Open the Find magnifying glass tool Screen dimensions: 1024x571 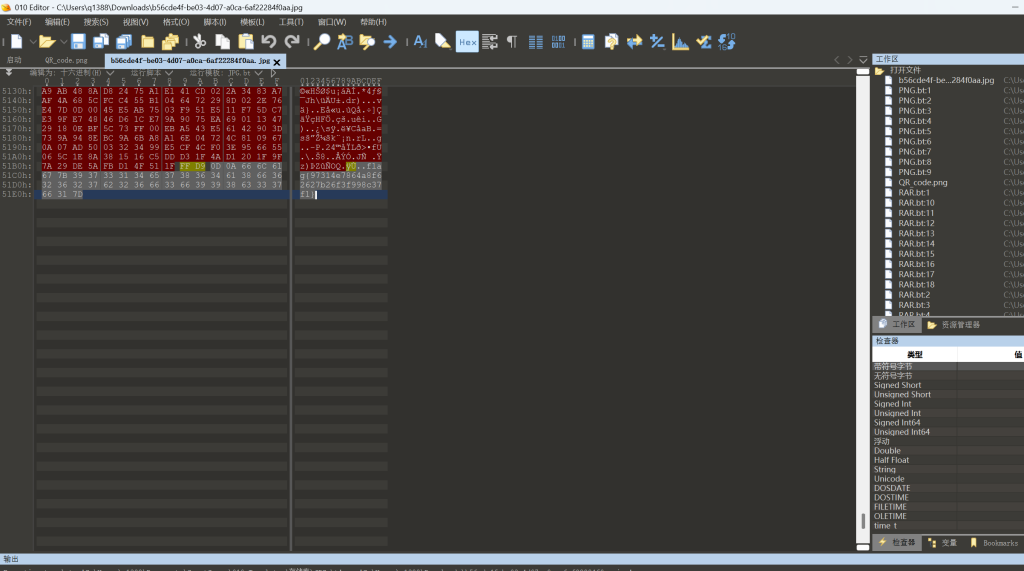point(321,42)
